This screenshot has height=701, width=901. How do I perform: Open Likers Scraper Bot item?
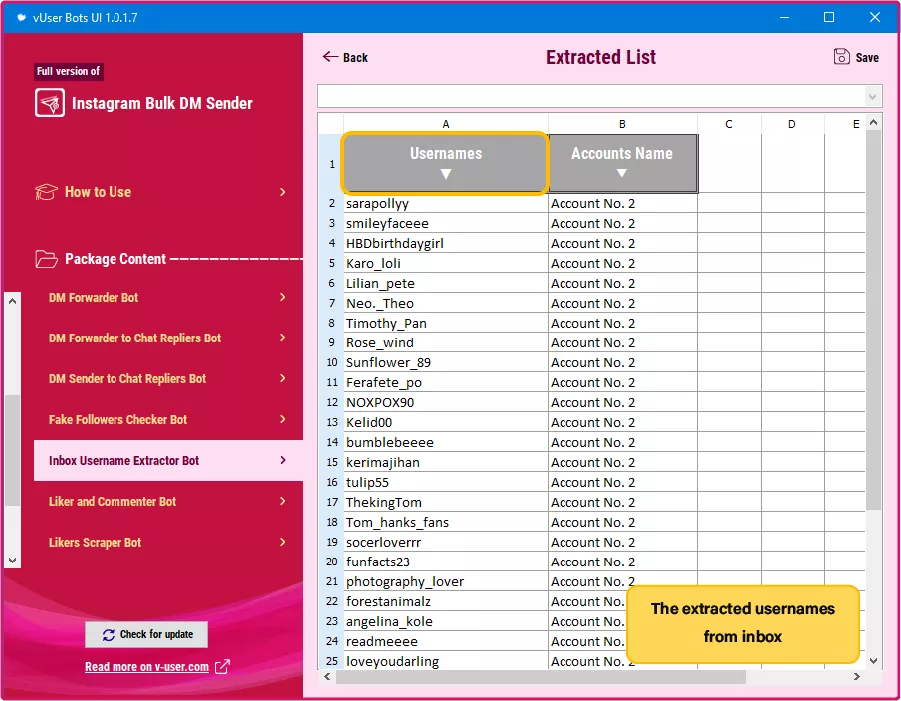tap(168, 542)
